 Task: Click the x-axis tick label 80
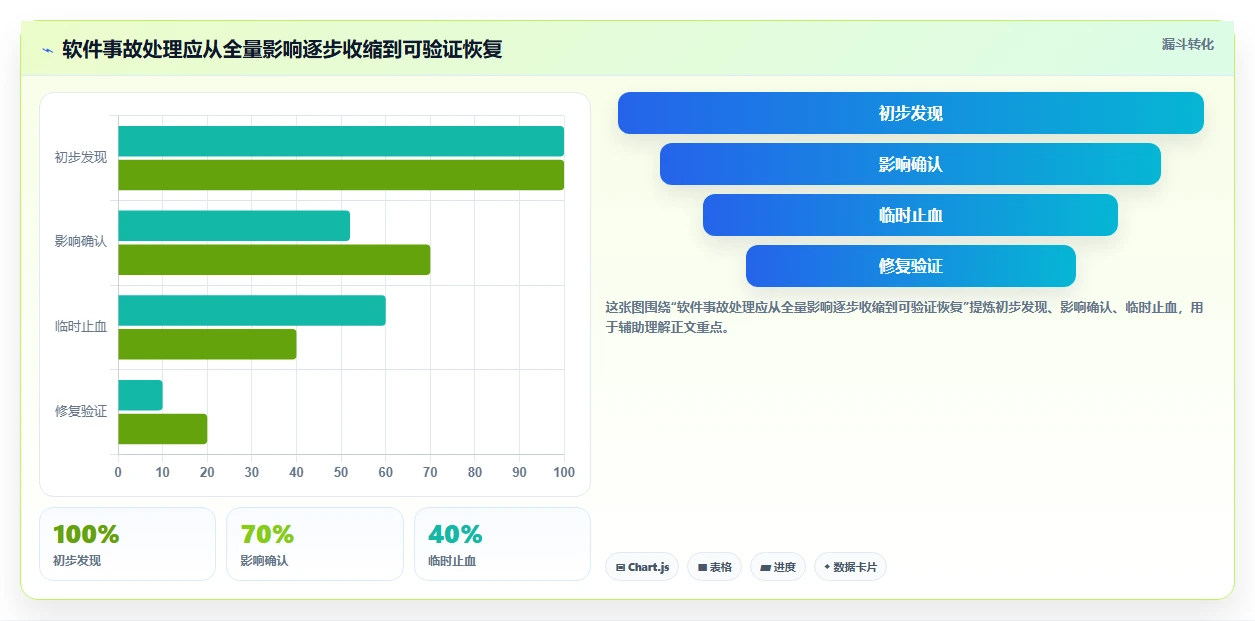(475, 473)
